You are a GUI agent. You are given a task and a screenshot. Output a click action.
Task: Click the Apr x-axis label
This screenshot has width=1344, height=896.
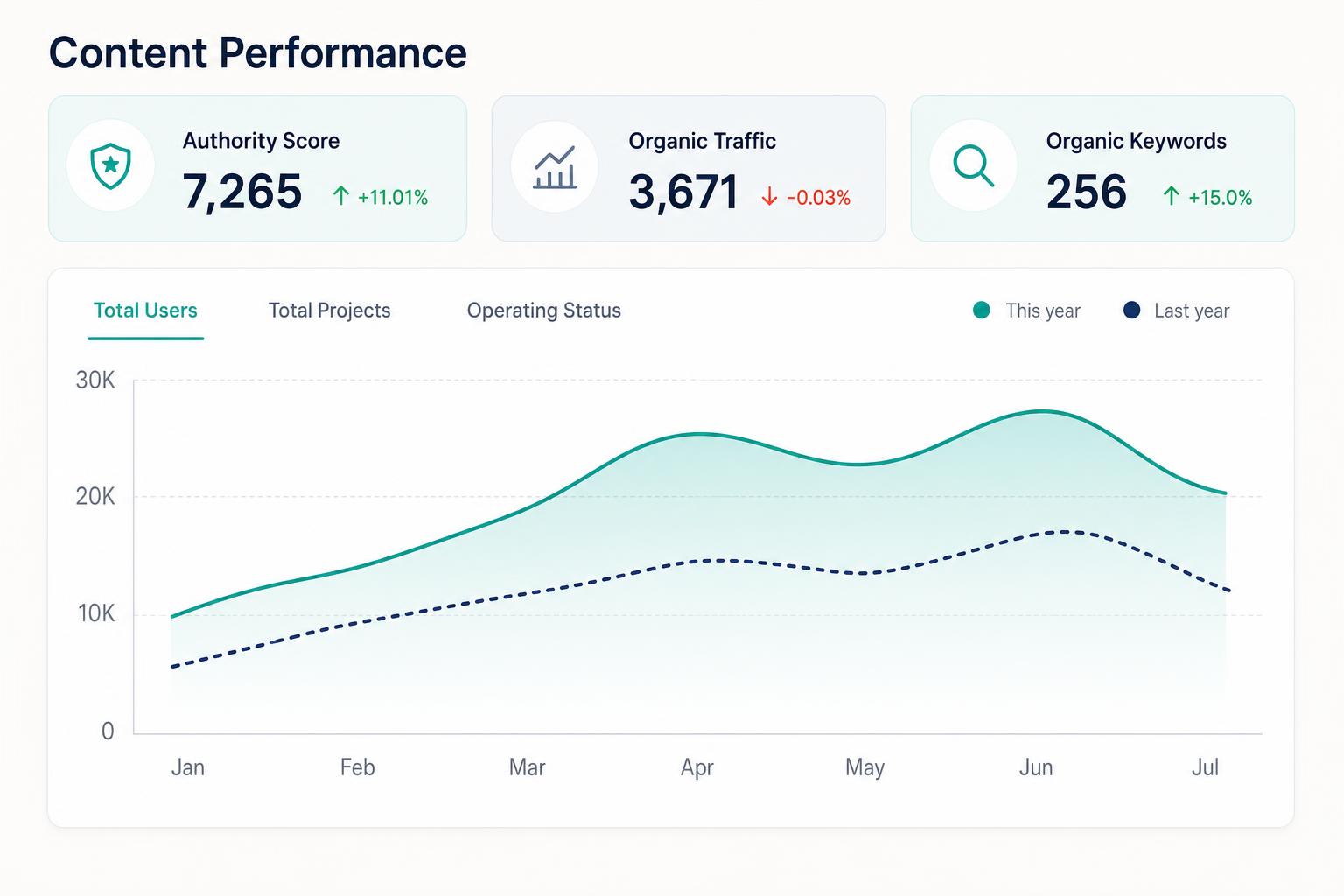(696, 768)
